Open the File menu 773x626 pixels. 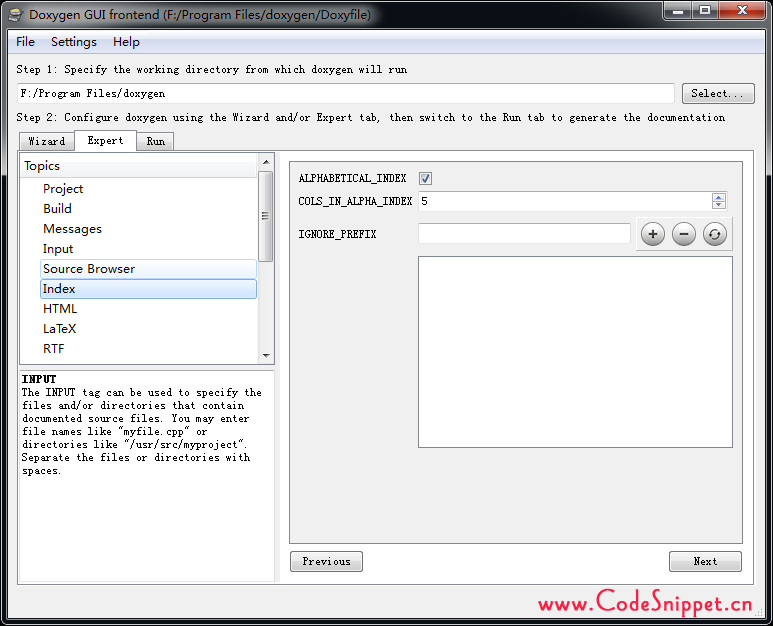[25, 42]
